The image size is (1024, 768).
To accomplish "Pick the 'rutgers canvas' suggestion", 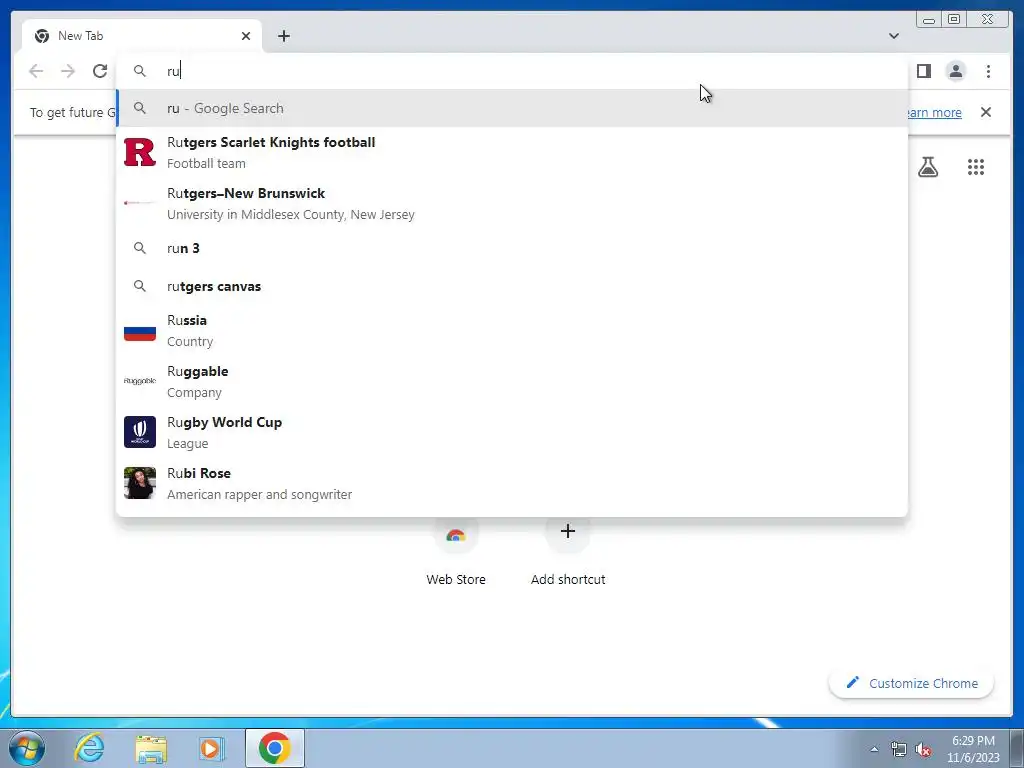I will (x=512, y=286).
